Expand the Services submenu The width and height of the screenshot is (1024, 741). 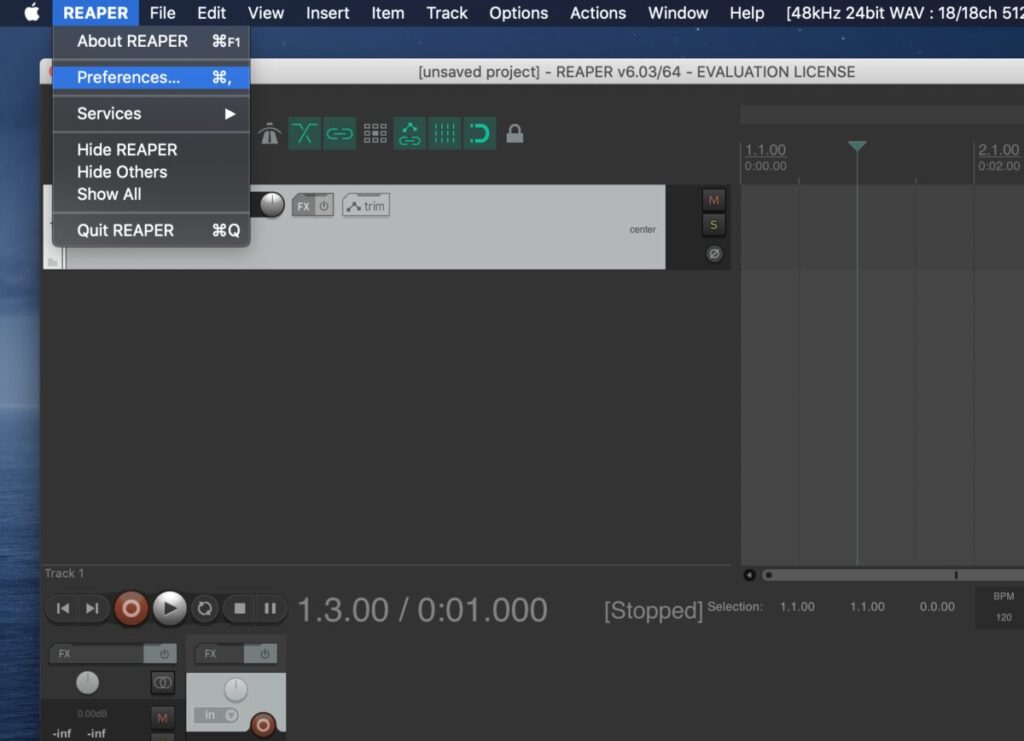point(150,114)
